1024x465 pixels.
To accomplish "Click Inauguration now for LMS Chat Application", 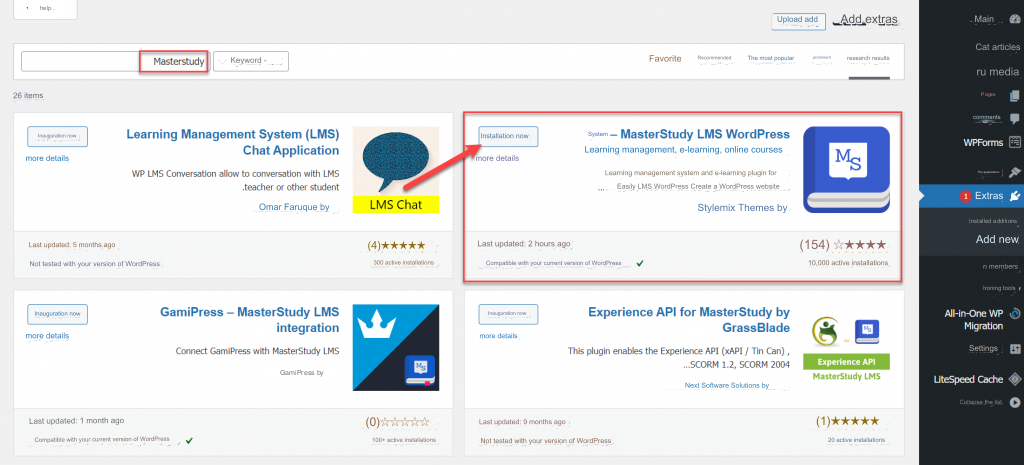I will click(x=57, y=136).
